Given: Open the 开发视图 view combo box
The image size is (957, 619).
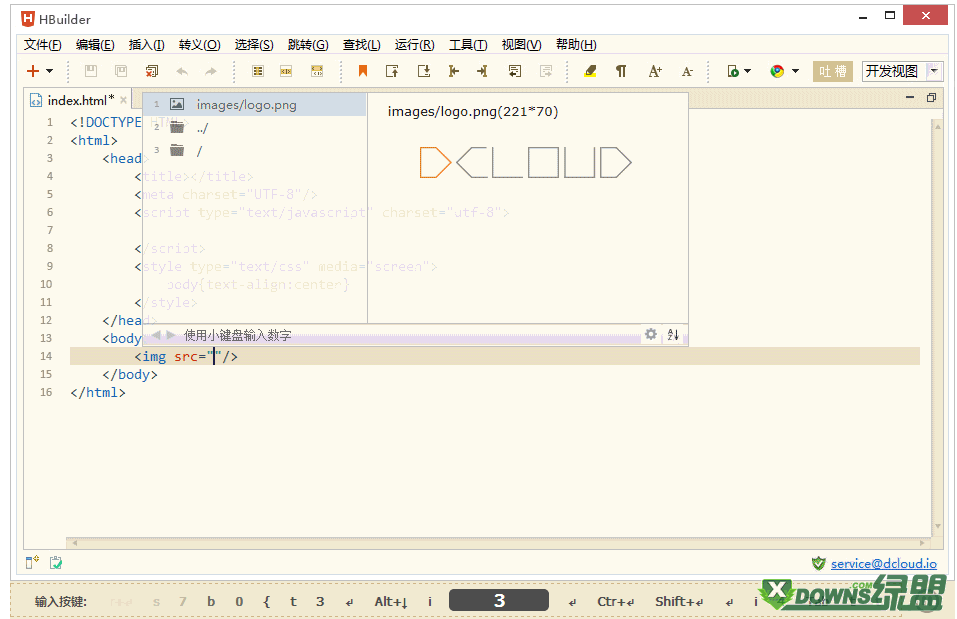Looking at the screenshot, I should [x=901, y=71].
